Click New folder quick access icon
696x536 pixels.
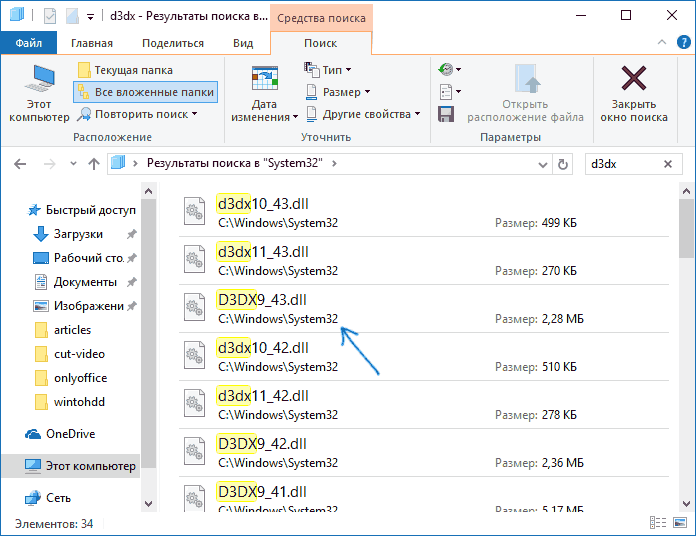click(x=72, y=16)
